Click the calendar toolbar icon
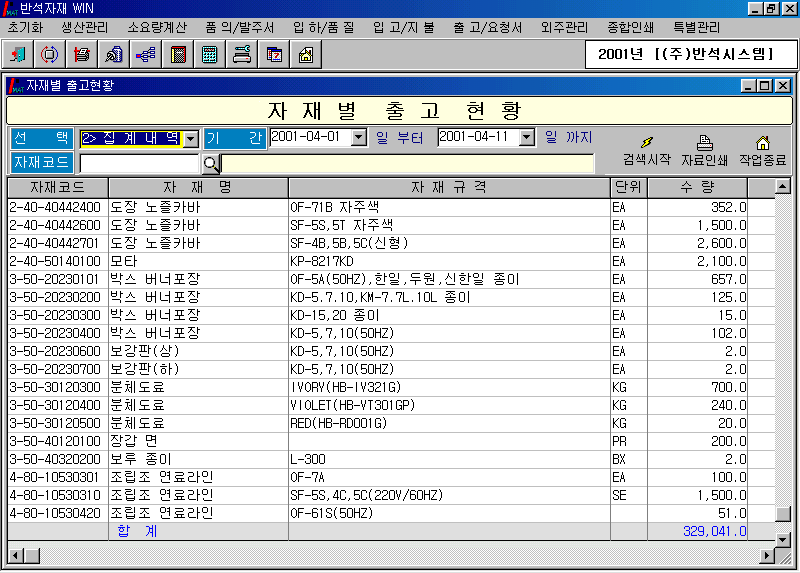800x573 pixels. [273, 55]
